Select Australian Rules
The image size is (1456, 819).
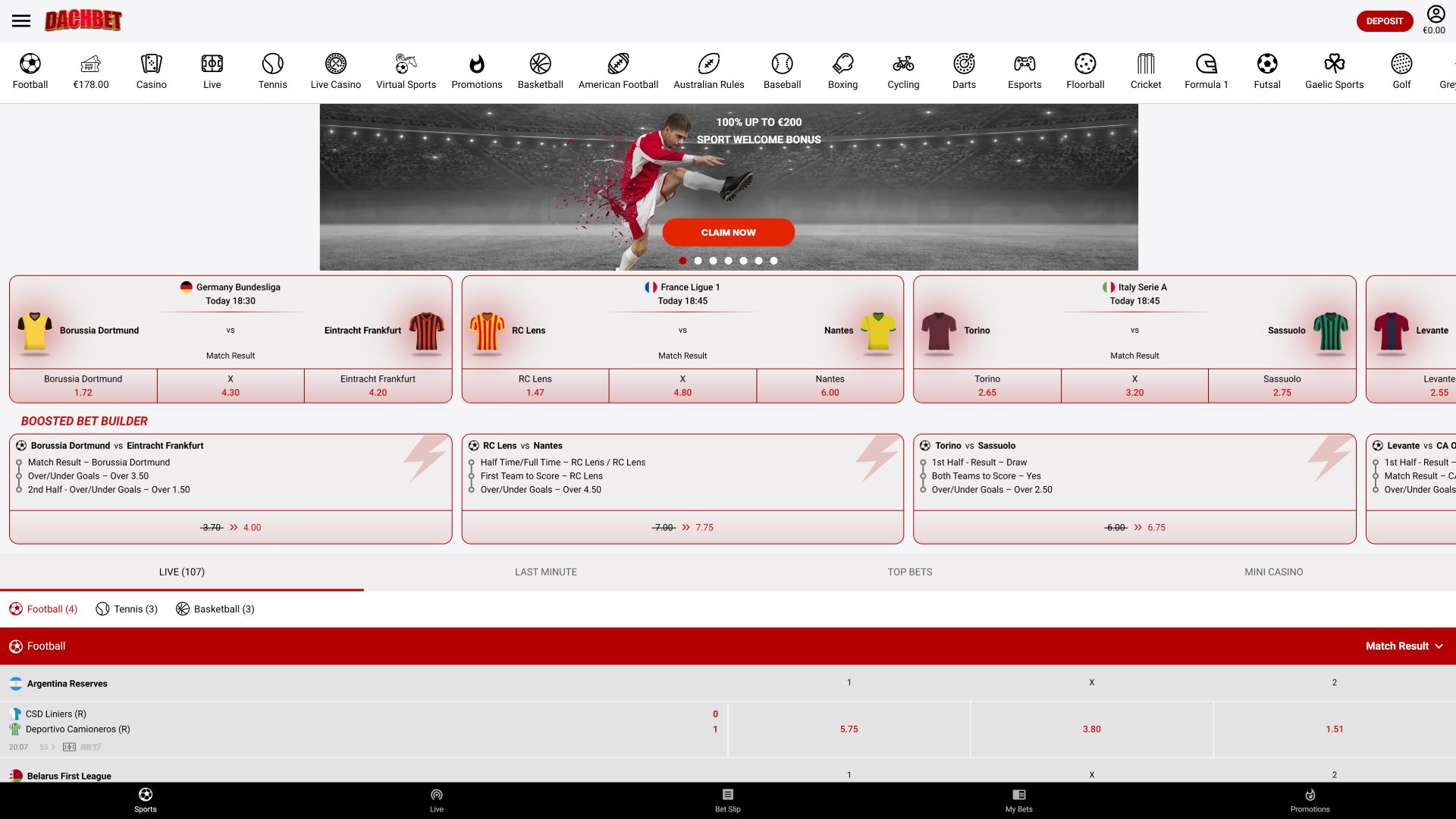point(709,71)
